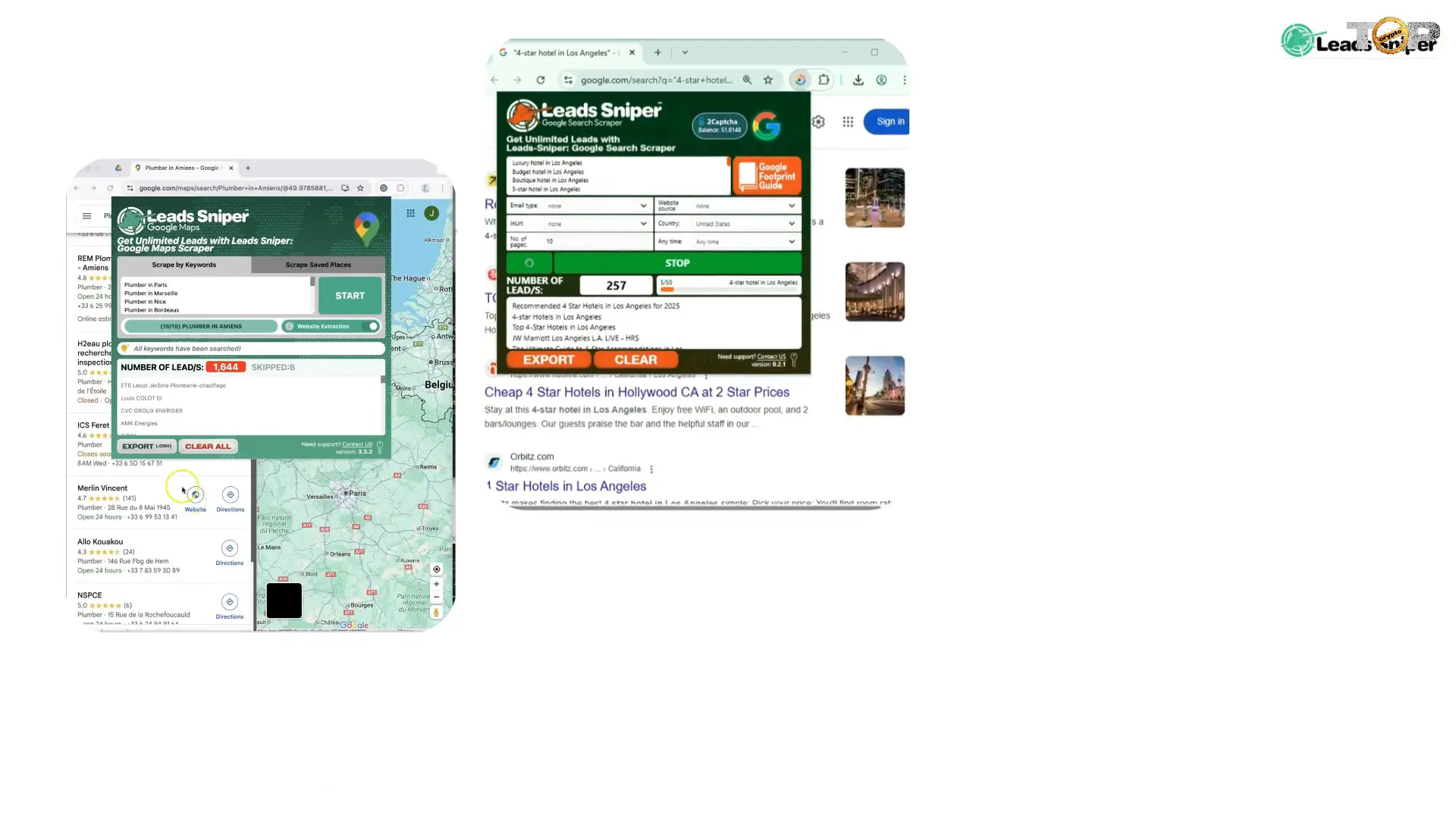Click the 2Captcha balance badge

point(720,126)
